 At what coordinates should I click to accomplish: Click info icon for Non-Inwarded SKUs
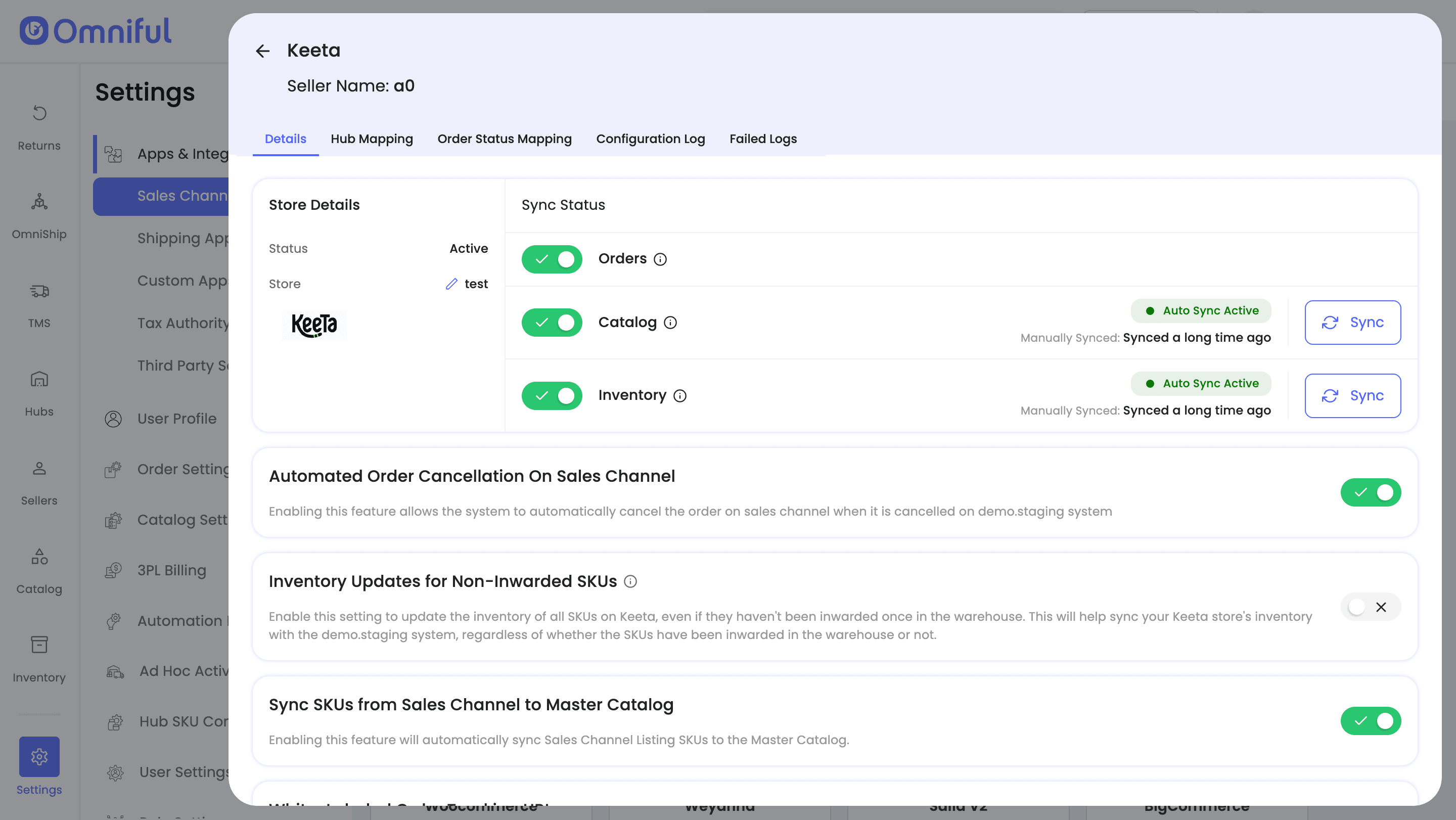[630, 581]
